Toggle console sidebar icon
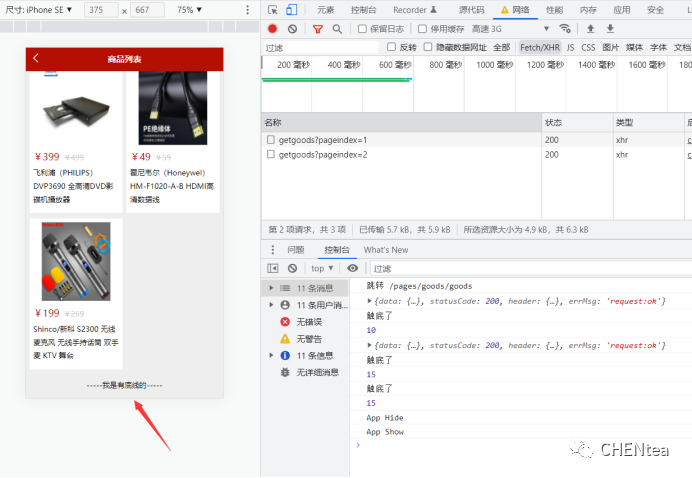This screenshot has width=692, height=478. coord(273,268)
